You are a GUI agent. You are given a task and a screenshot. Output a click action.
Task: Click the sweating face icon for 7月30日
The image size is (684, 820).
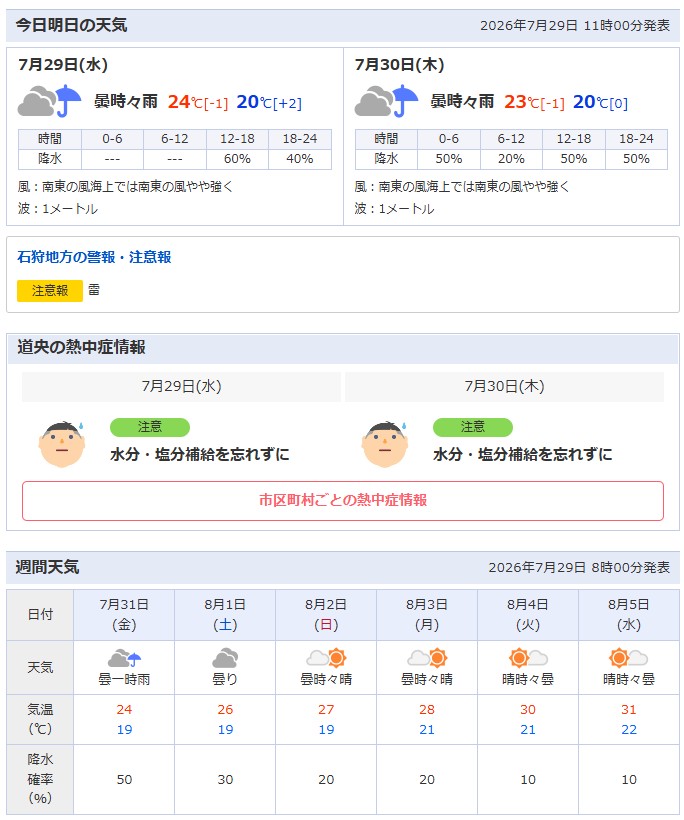[385, 443]
